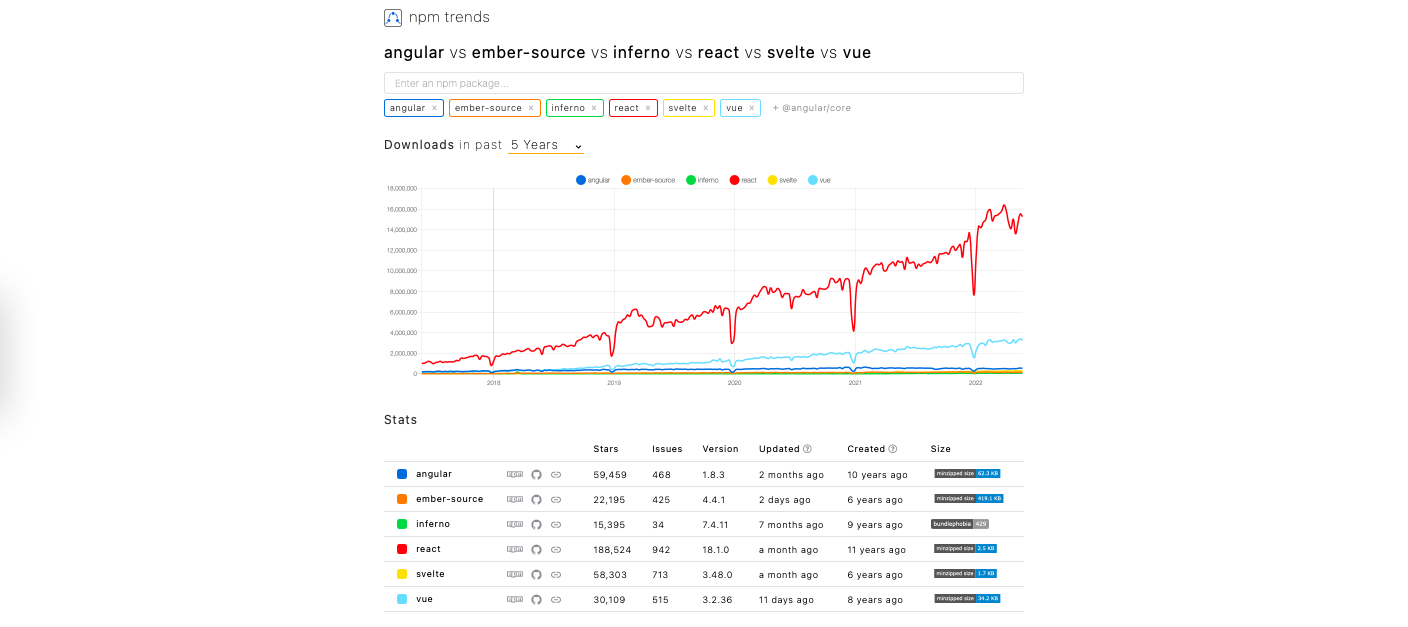
Task: Click the Stars column header
Action: click(x=606, y=449)
